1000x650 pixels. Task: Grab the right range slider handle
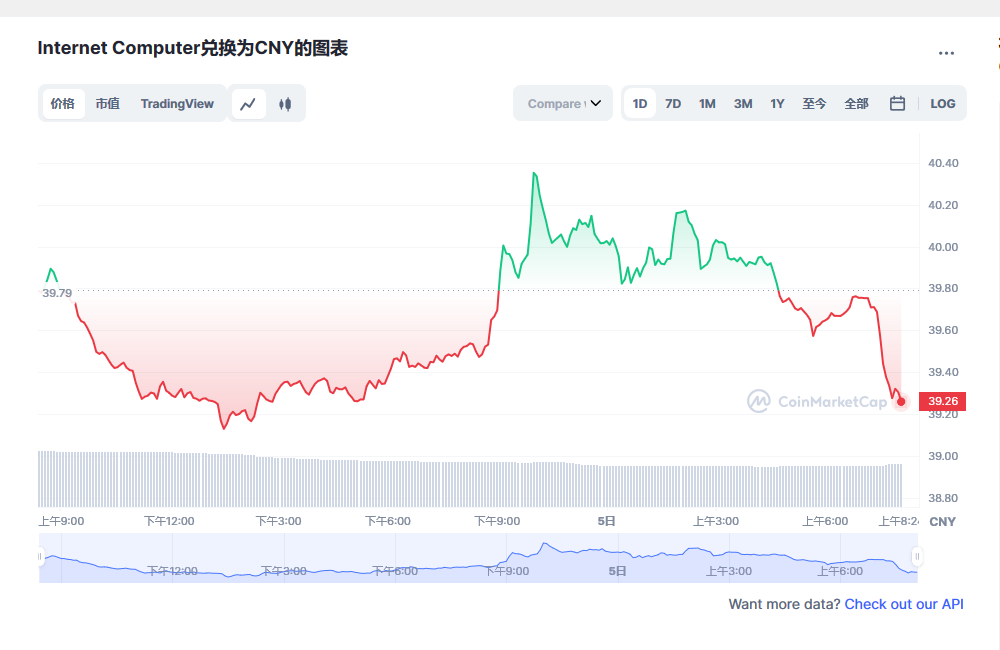[917, 557]
